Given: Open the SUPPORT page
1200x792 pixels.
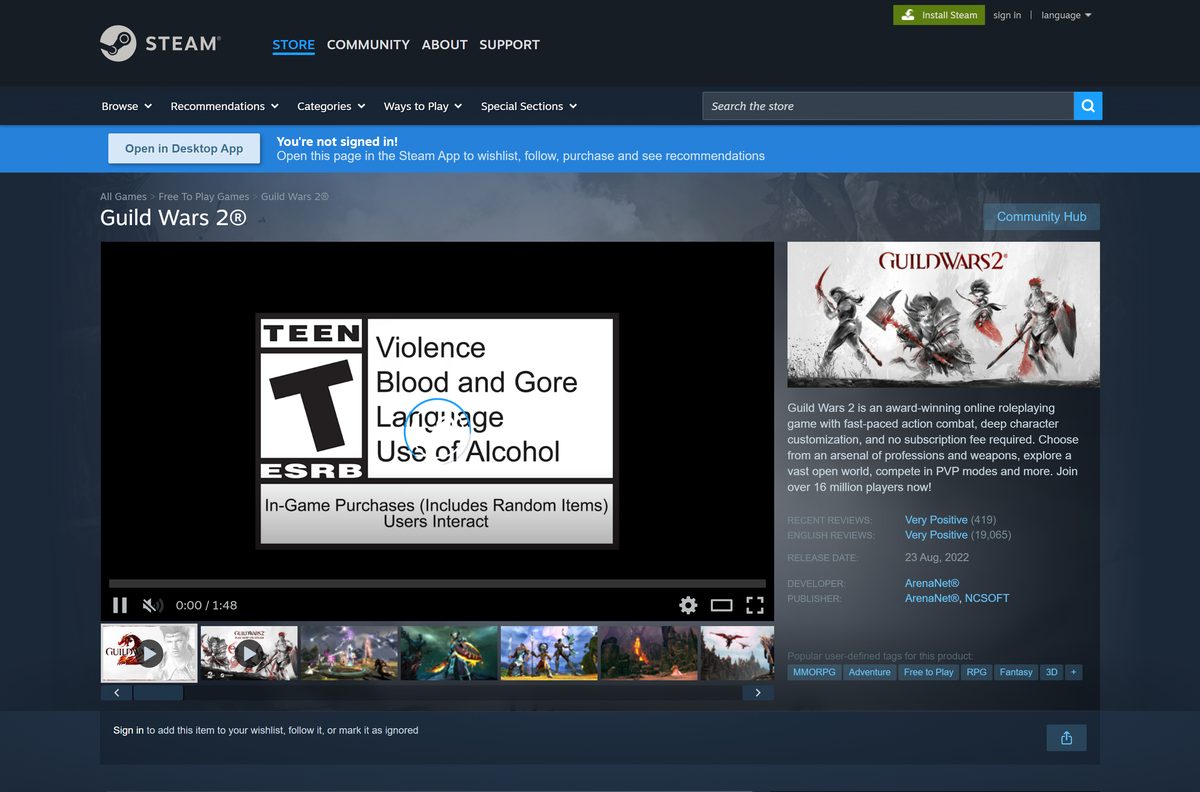Looking at the screenshot, I should 509,45.
